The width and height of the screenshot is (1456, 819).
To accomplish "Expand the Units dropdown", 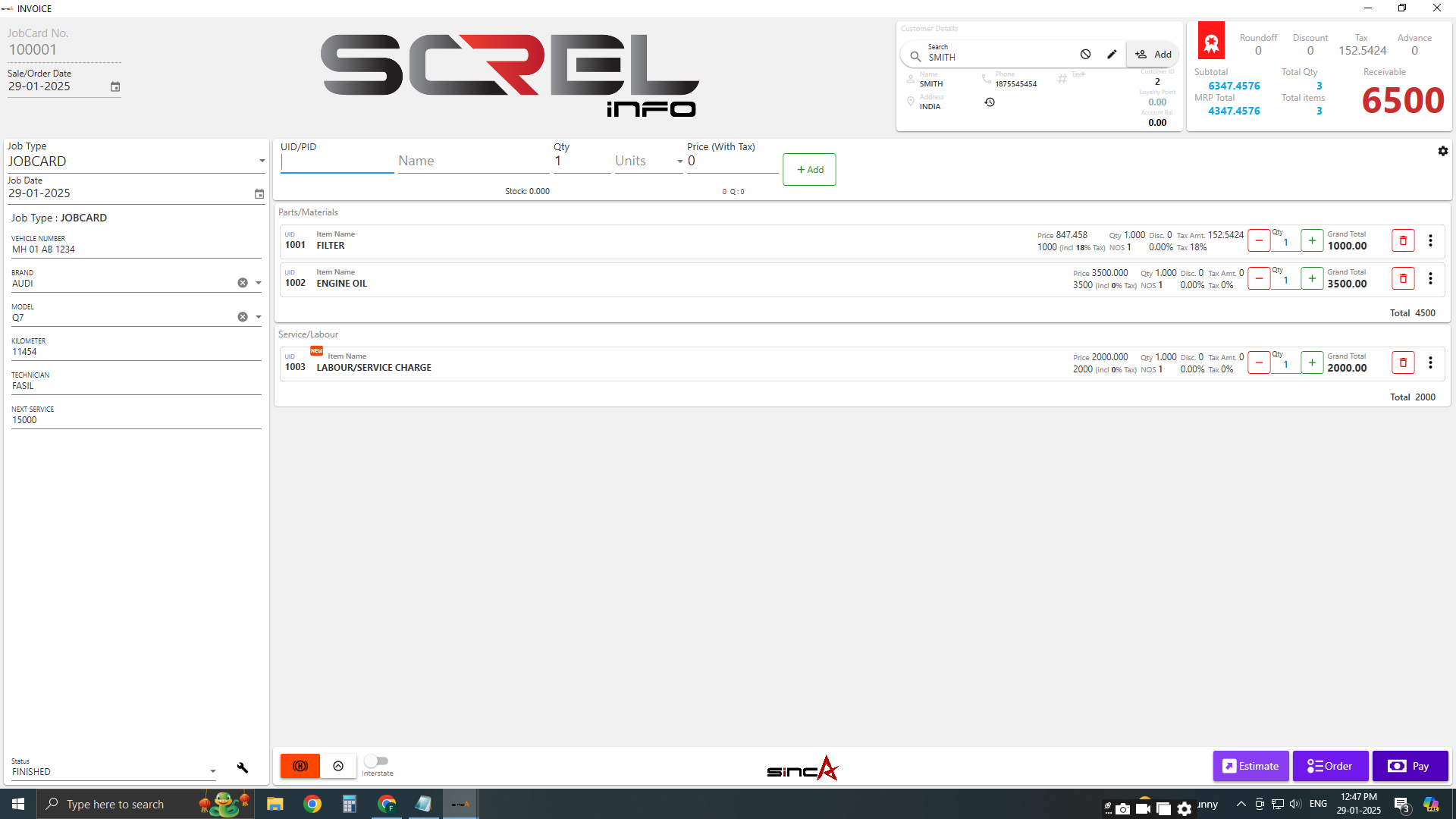I will point(679,161).
